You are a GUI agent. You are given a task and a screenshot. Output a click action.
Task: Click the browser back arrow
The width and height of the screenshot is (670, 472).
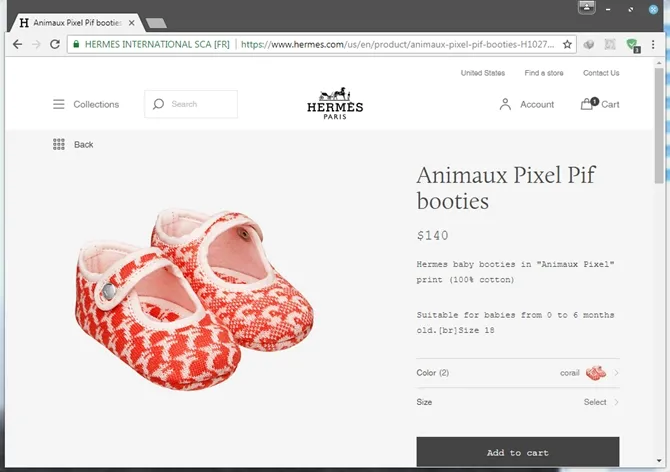pyautogui.click(x=17, y=45)
